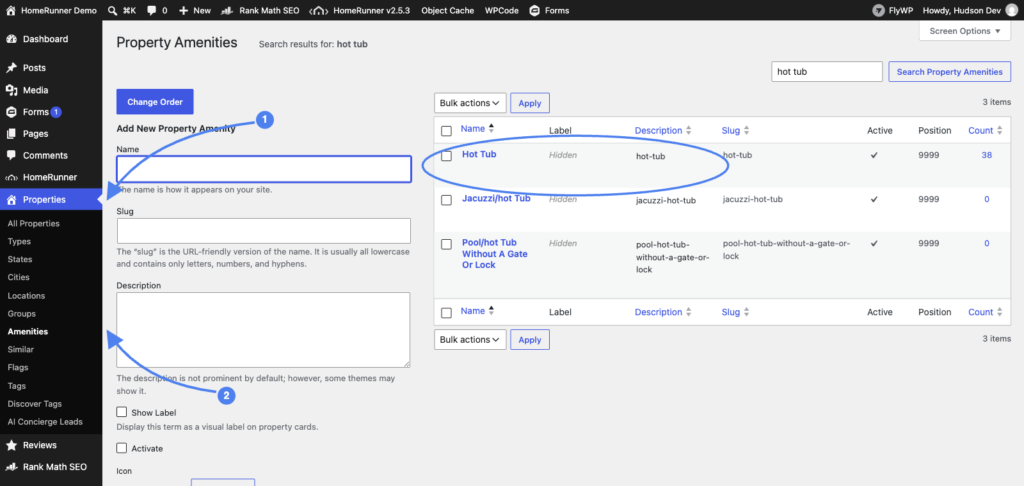The image size is (1024, 486).
Task: Click the HomeRunner v2.5.3 logo icon
Action: point(319,11)
